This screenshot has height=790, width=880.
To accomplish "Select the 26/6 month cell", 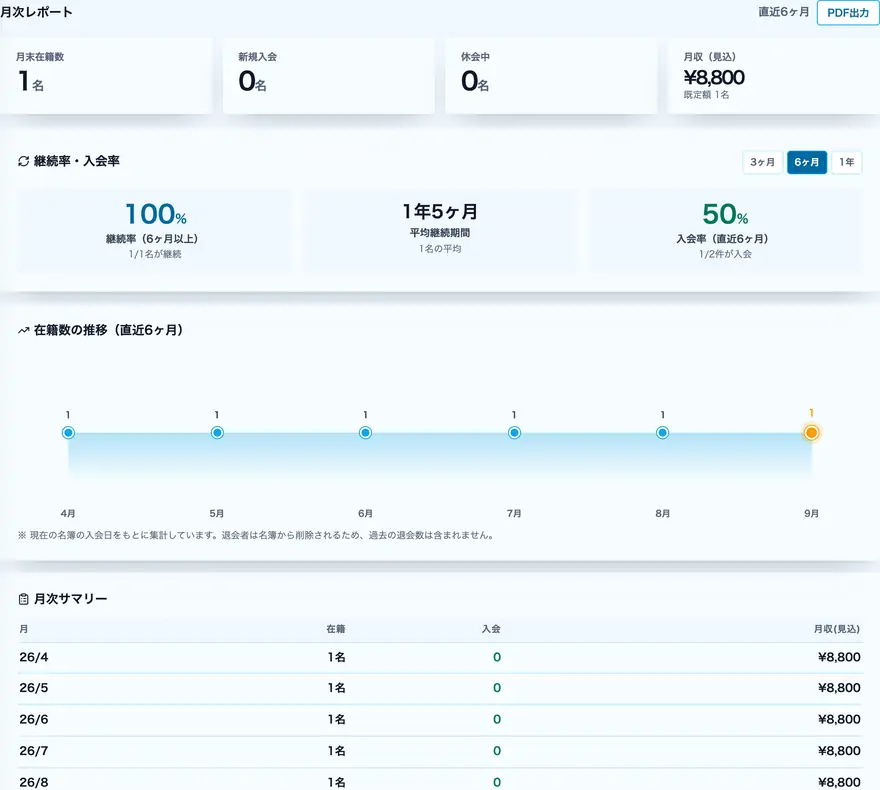I will click(x=34, y=719).
